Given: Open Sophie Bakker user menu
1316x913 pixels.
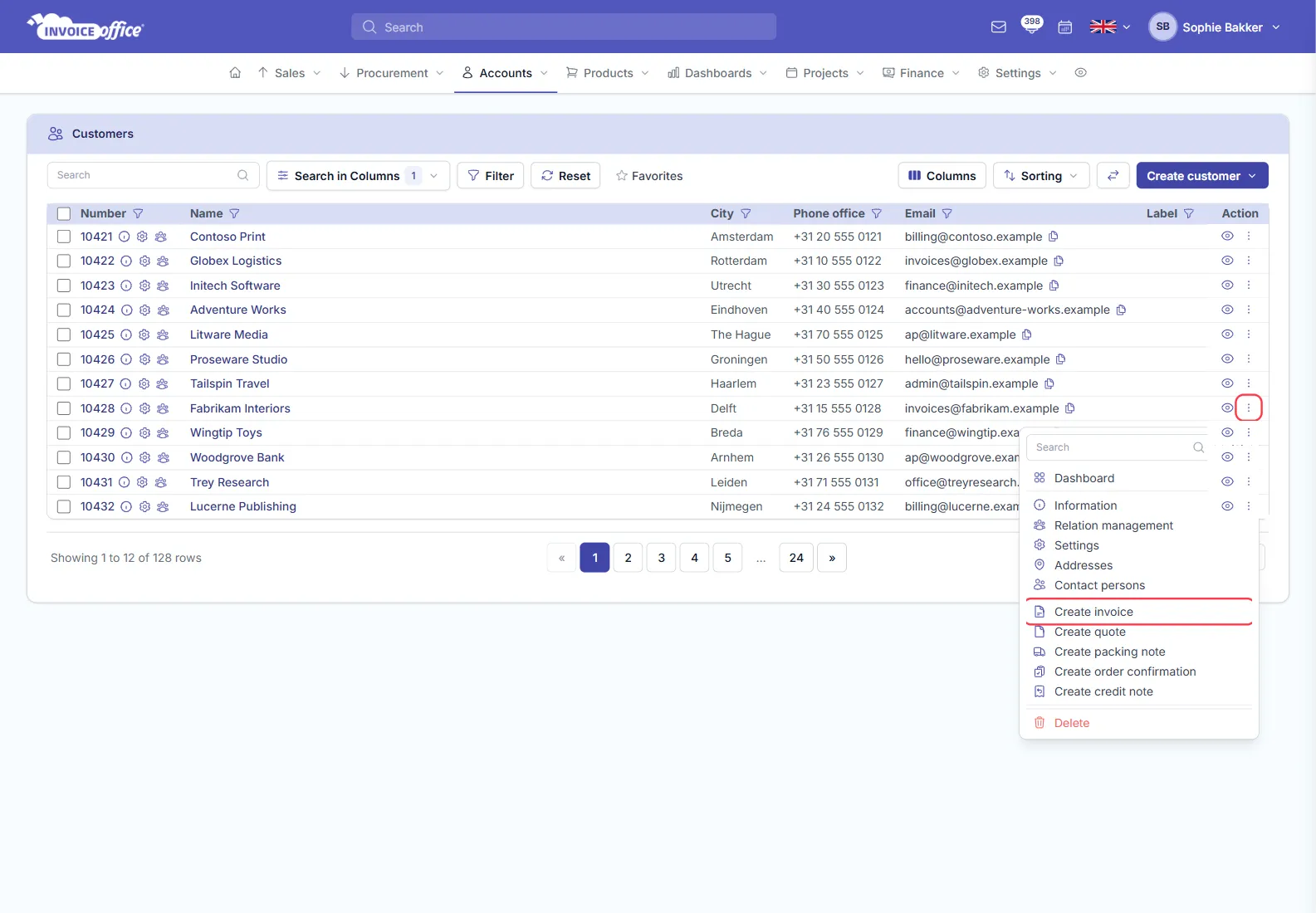Looking at the screenshot, I should pyautogui.click(x=1215, y=27).
